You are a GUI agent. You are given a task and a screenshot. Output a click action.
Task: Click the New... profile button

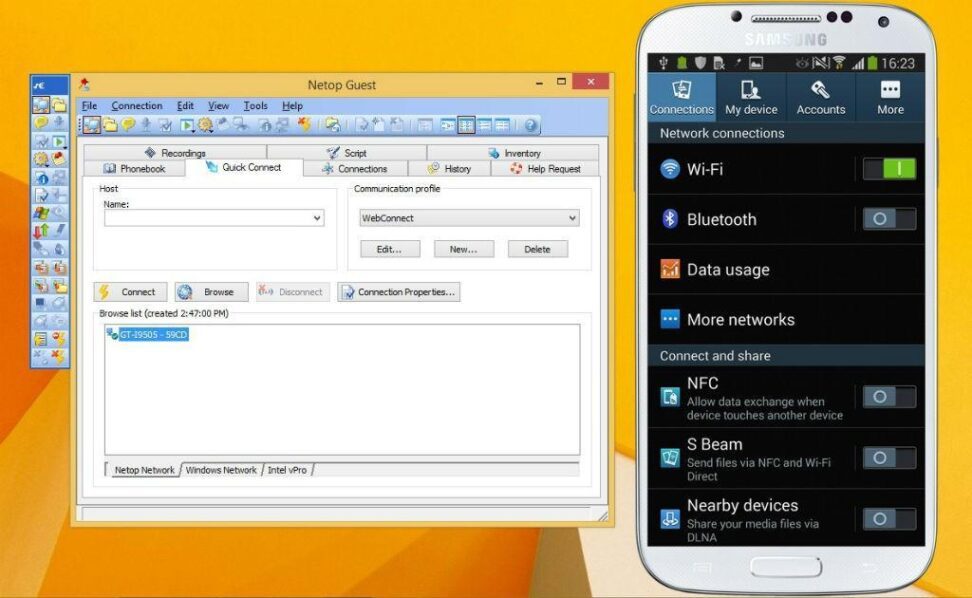tap(463, 249)
